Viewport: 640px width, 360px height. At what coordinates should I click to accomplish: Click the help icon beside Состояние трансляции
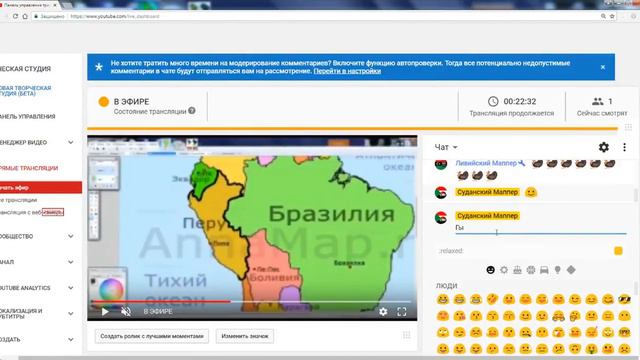[192, 111]
